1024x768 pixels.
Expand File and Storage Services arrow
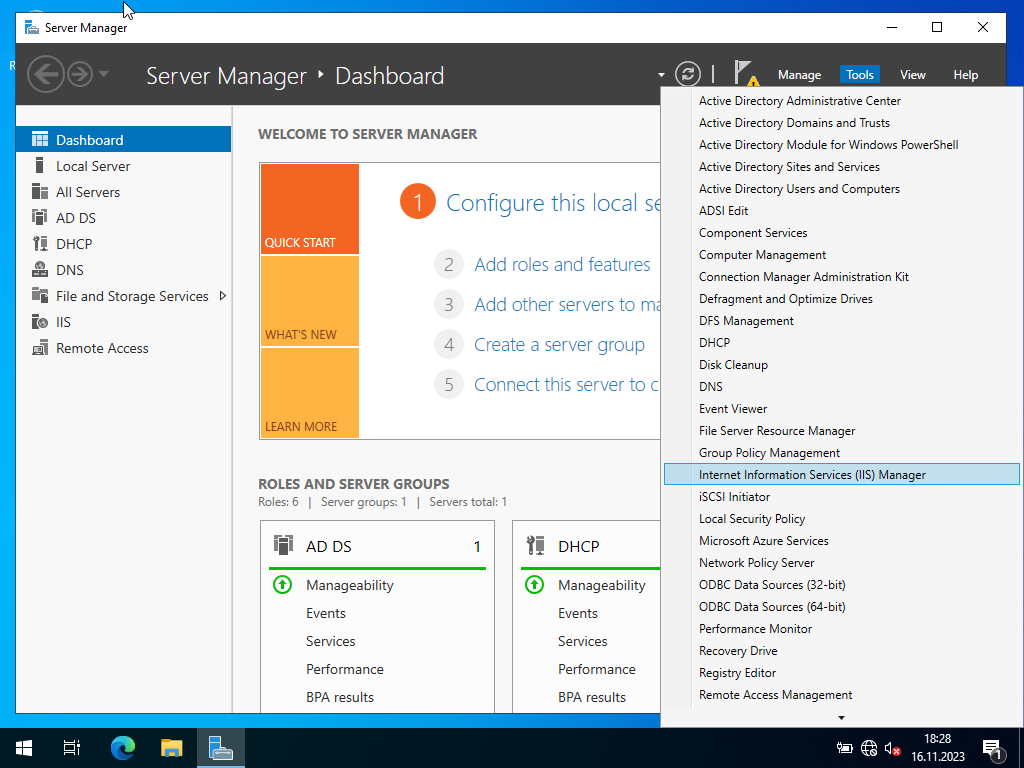point(223,296)
